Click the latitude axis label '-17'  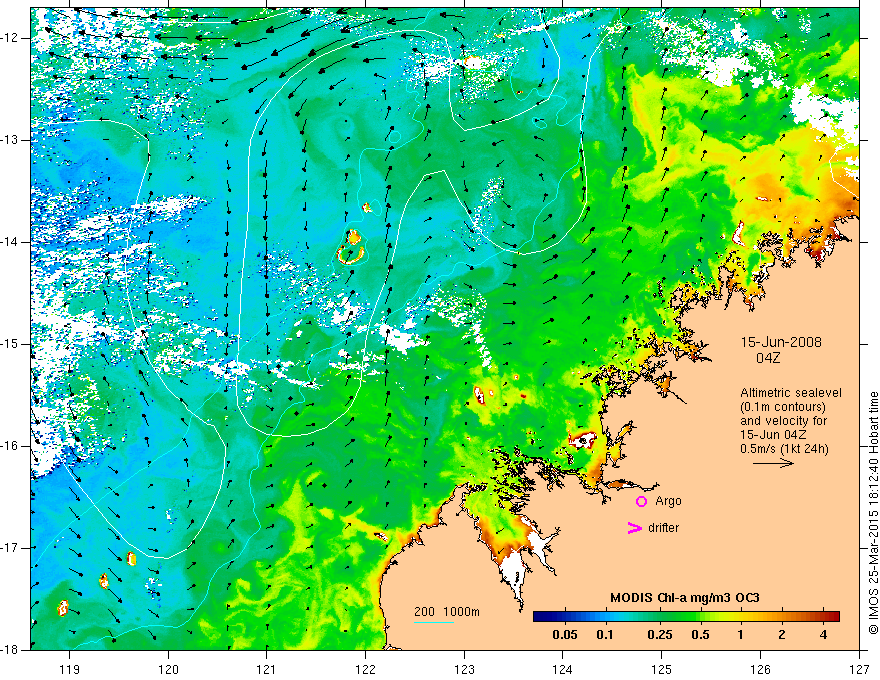pyautogui.click(x=11, y=548)
